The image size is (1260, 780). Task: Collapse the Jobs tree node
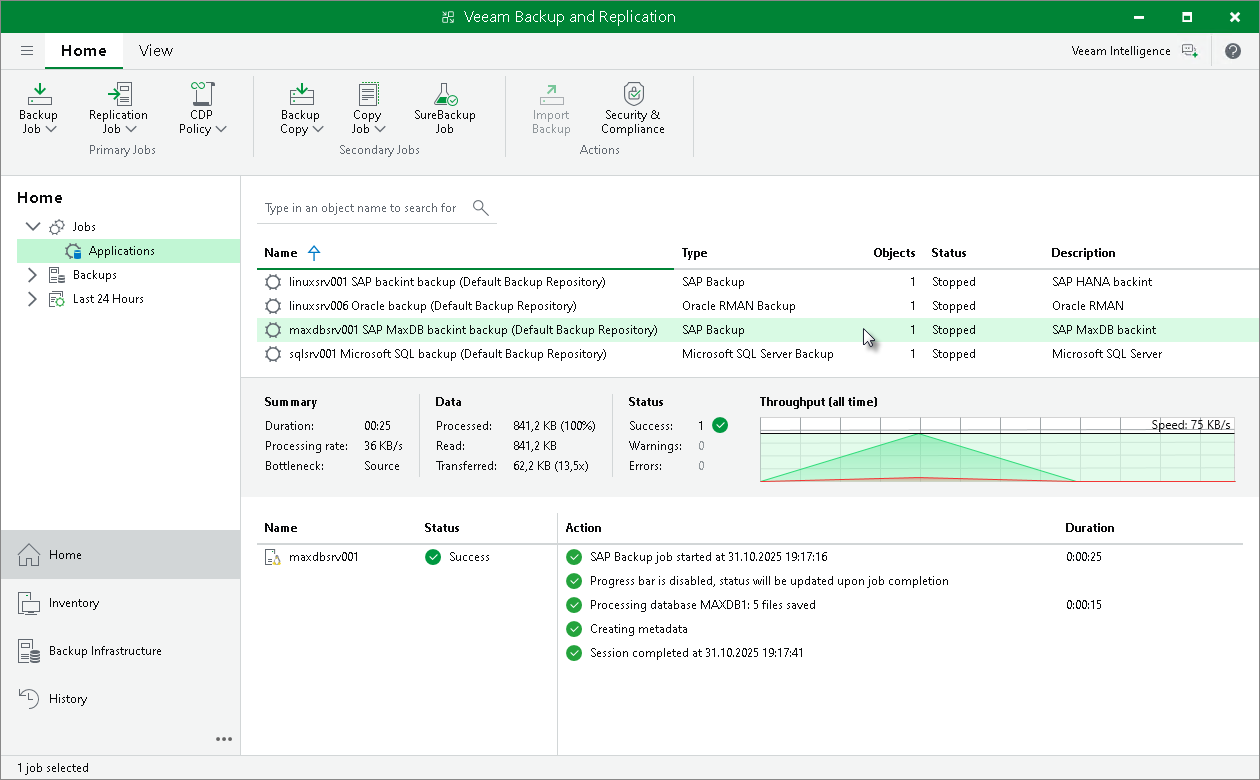point(33,227)
